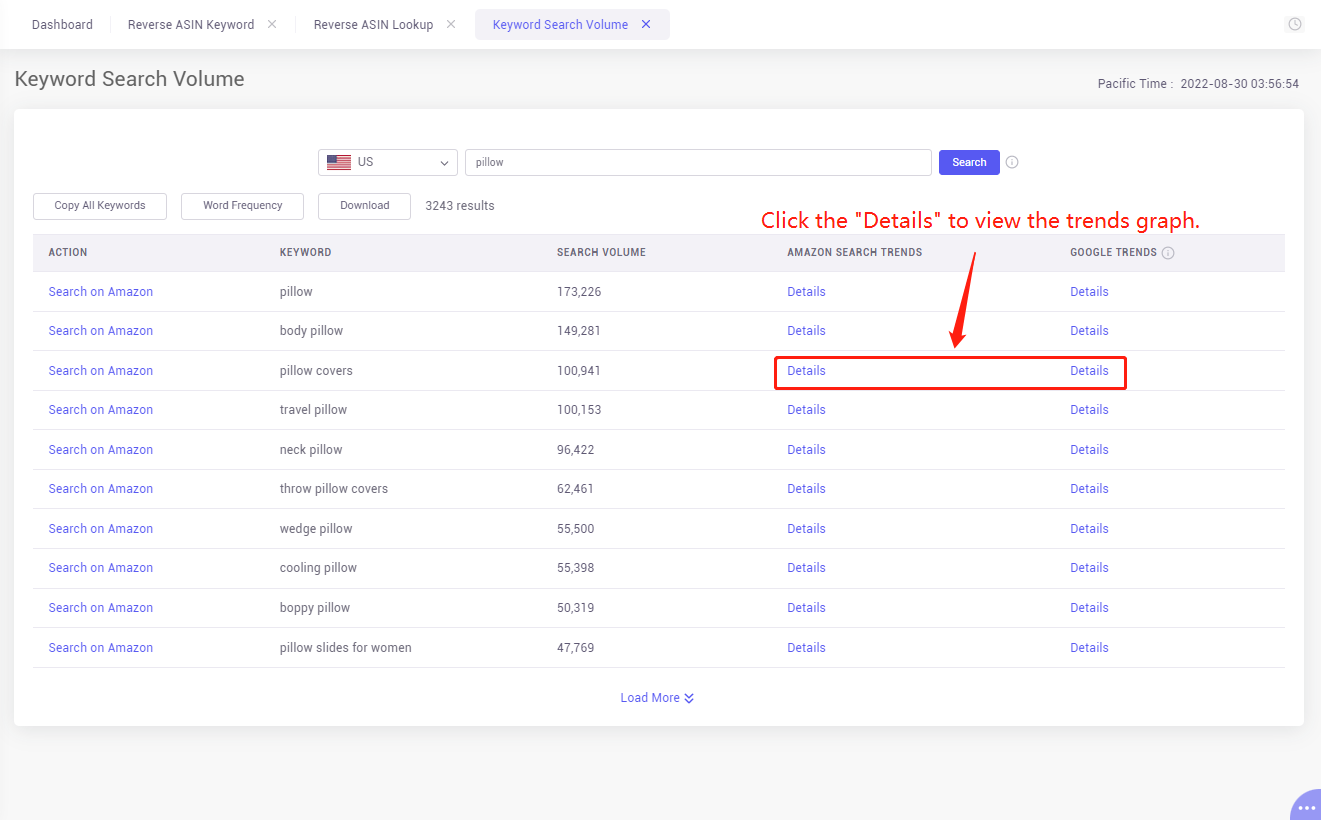Open the clock history icon at top right

[1295, 24]
